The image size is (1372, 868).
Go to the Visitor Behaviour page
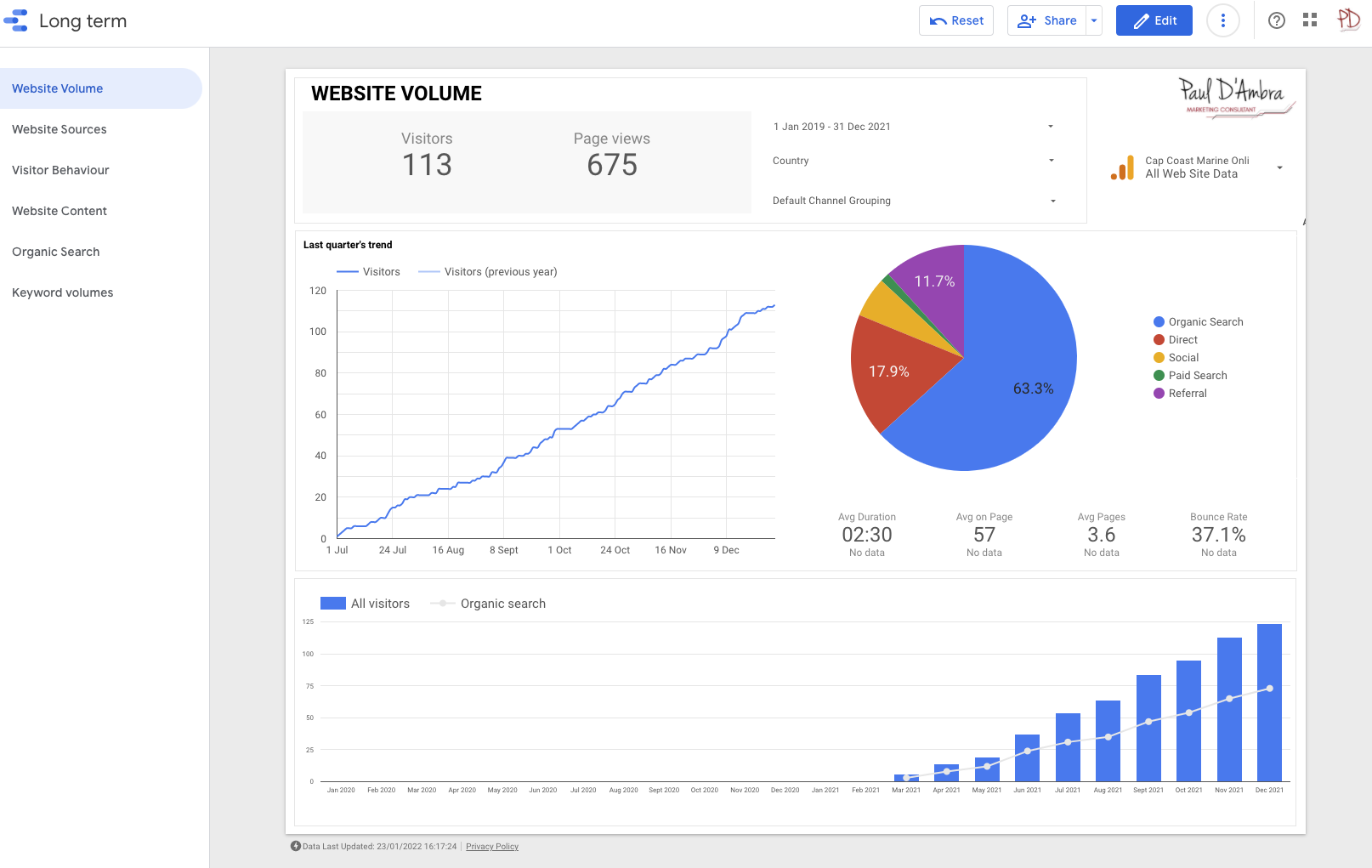point(101,170)
